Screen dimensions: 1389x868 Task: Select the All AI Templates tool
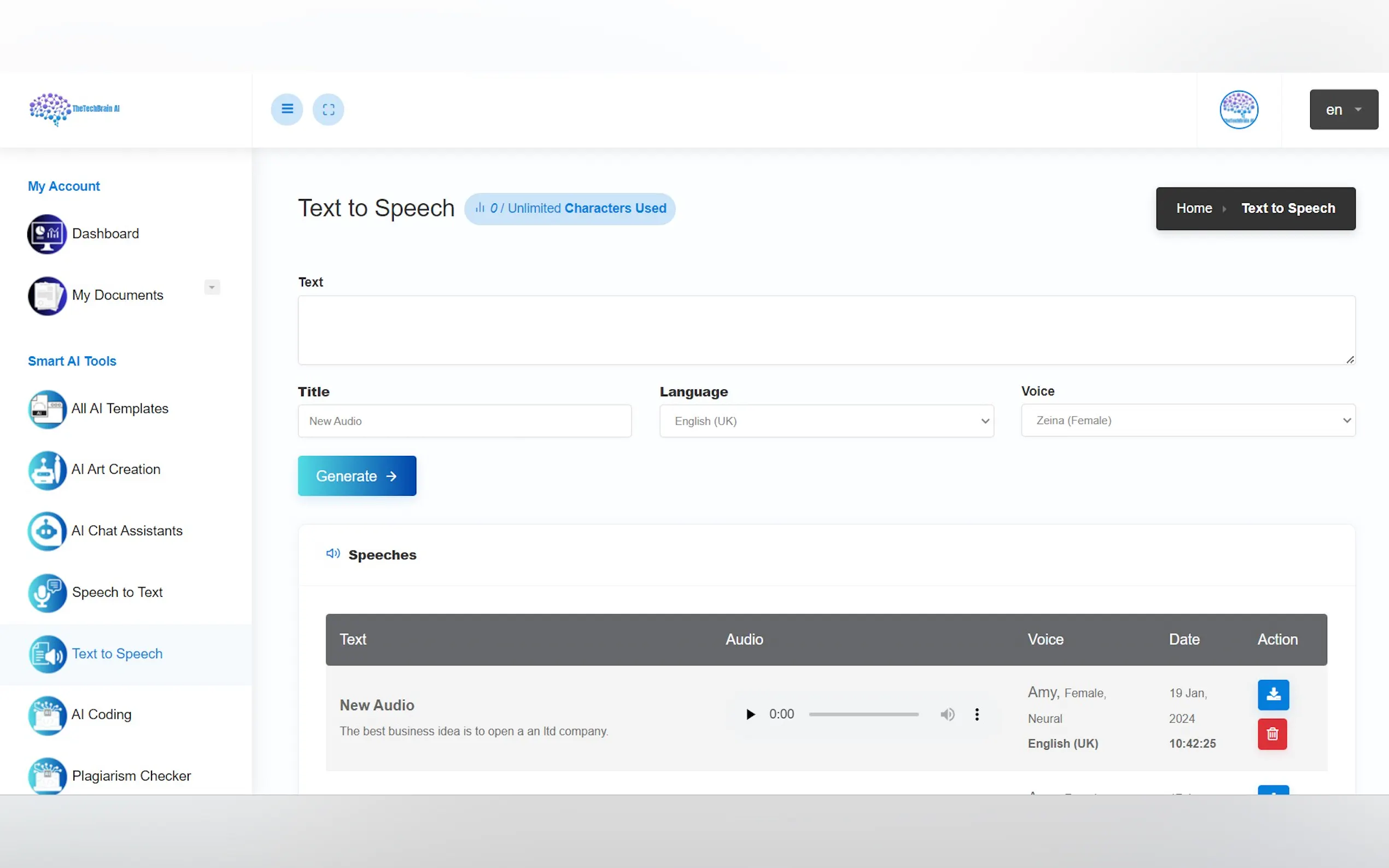119,409
